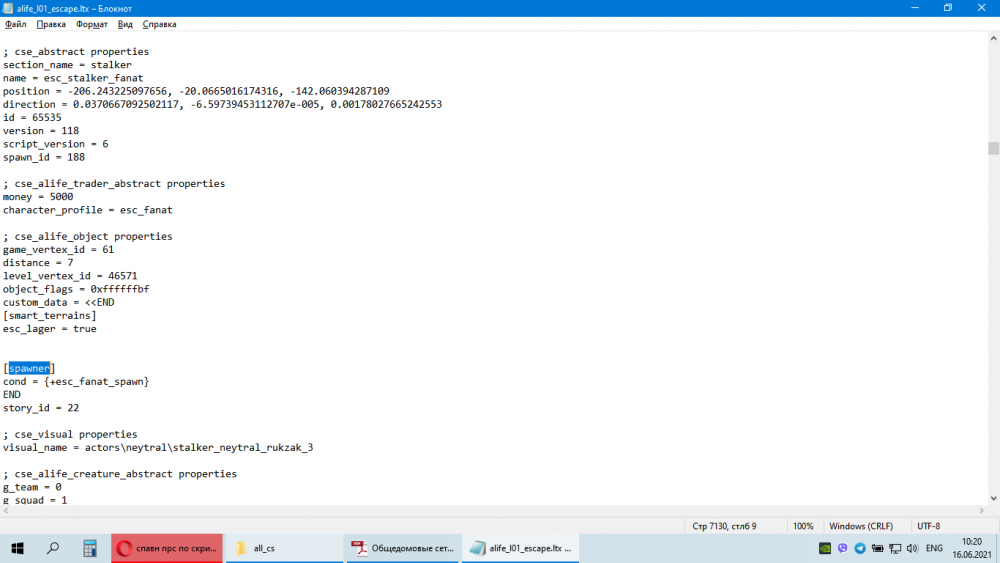Screen dimensions: 1000x563
Task: Open the Viber tray icon
Action: pos(842,548)
